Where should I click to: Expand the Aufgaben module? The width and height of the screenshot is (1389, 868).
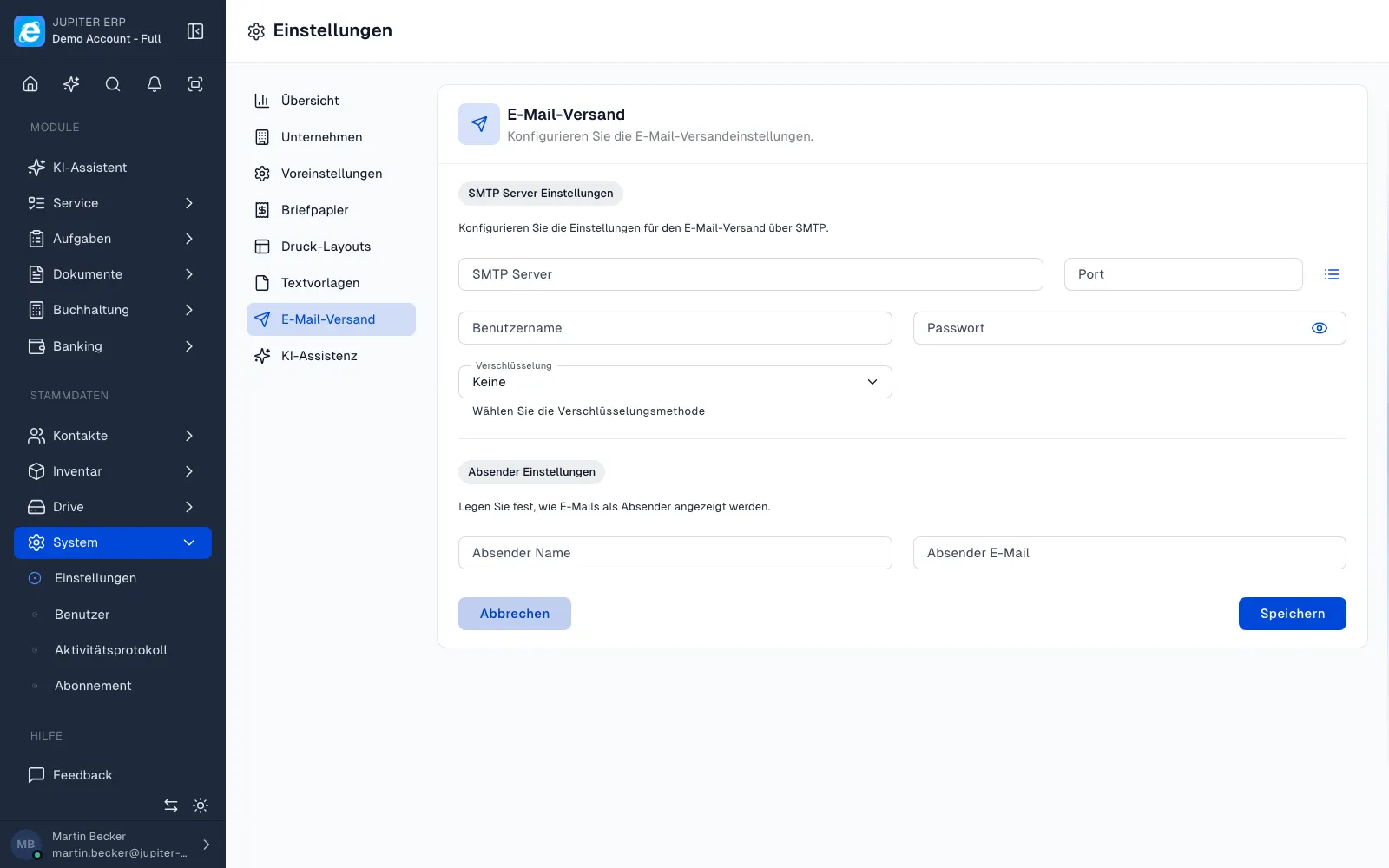113,239
